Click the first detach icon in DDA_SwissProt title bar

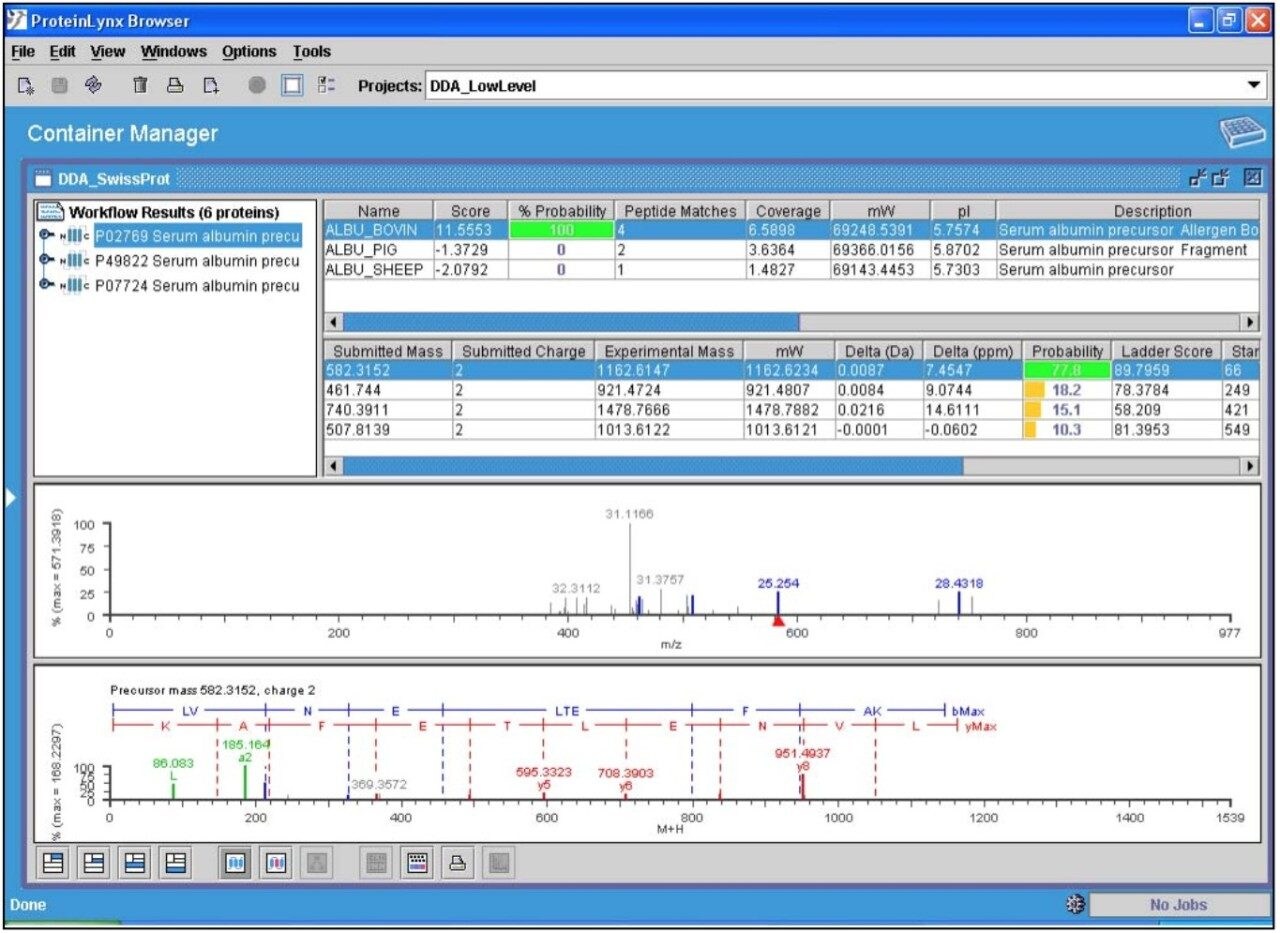pyautogui.click(x=1196, y=179)
